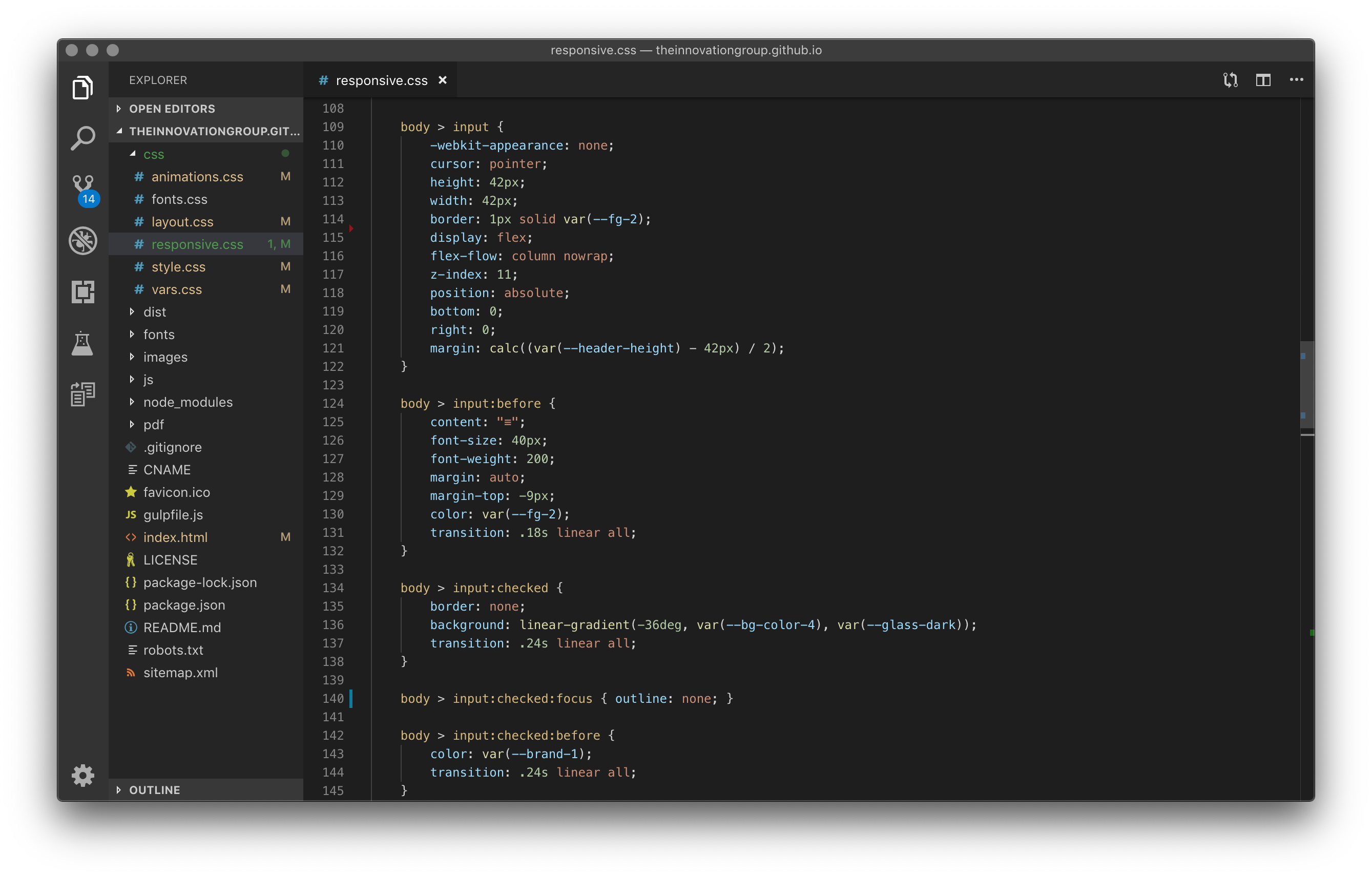The height and width of the screenshot is (877, 1372).
Task: Click the Open Changes compare icon
Action: point(1230,80)
